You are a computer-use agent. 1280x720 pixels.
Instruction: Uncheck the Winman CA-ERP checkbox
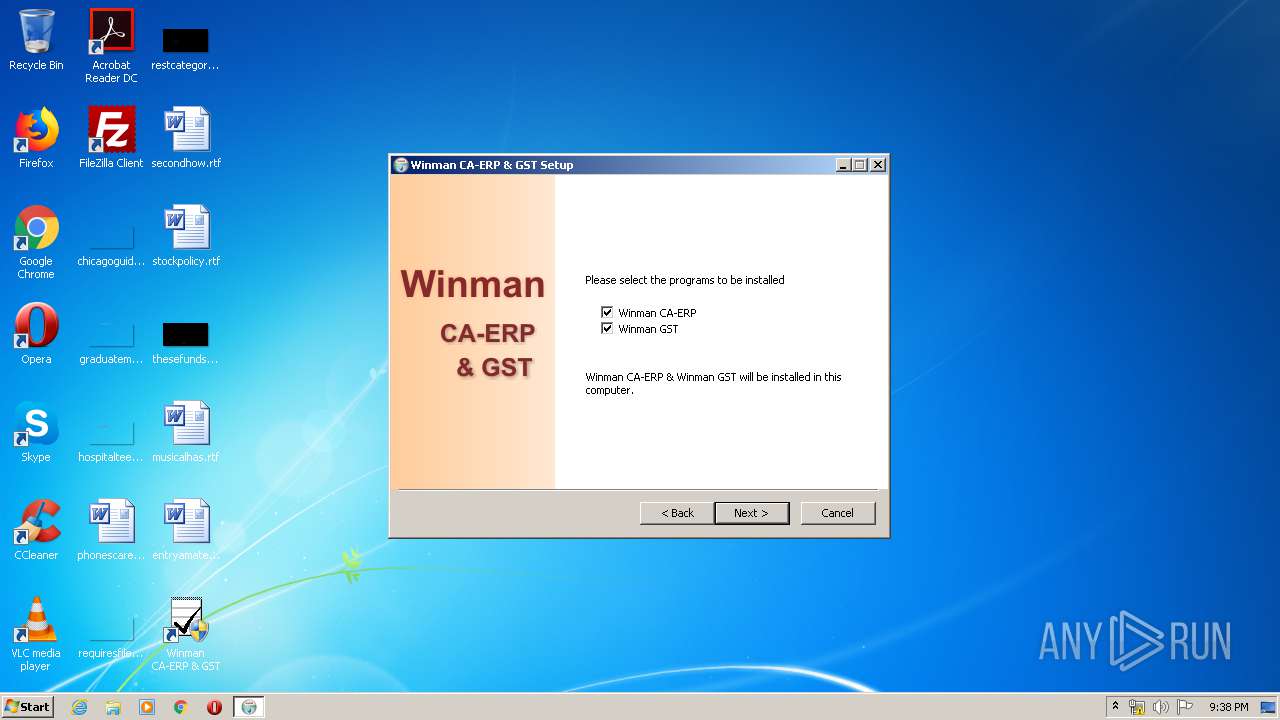(607, 313)
